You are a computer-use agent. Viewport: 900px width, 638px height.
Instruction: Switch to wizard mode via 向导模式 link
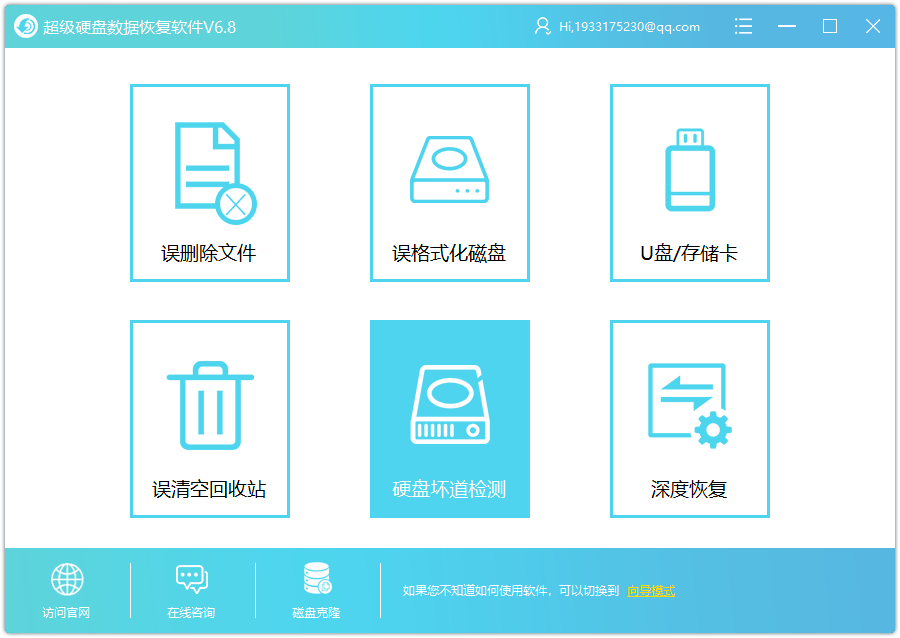point(651,591)
